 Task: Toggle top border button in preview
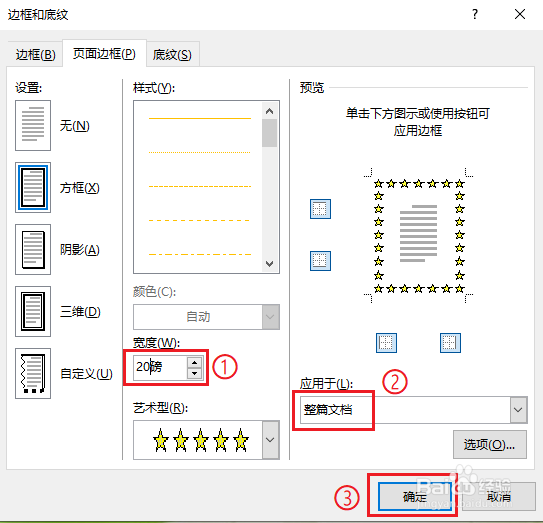coord(320,209)
